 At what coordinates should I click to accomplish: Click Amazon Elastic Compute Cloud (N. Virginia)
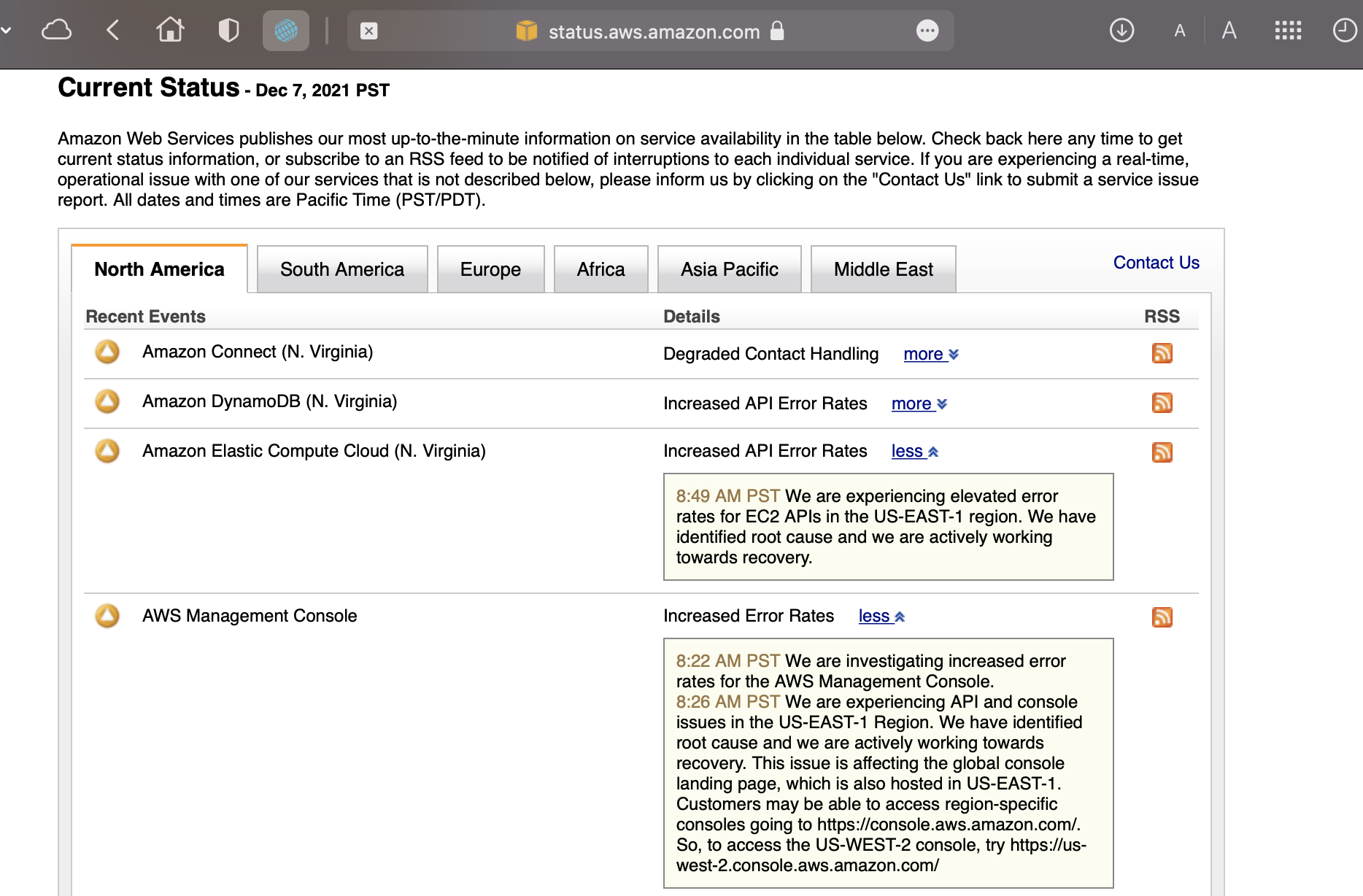(314, 451)
